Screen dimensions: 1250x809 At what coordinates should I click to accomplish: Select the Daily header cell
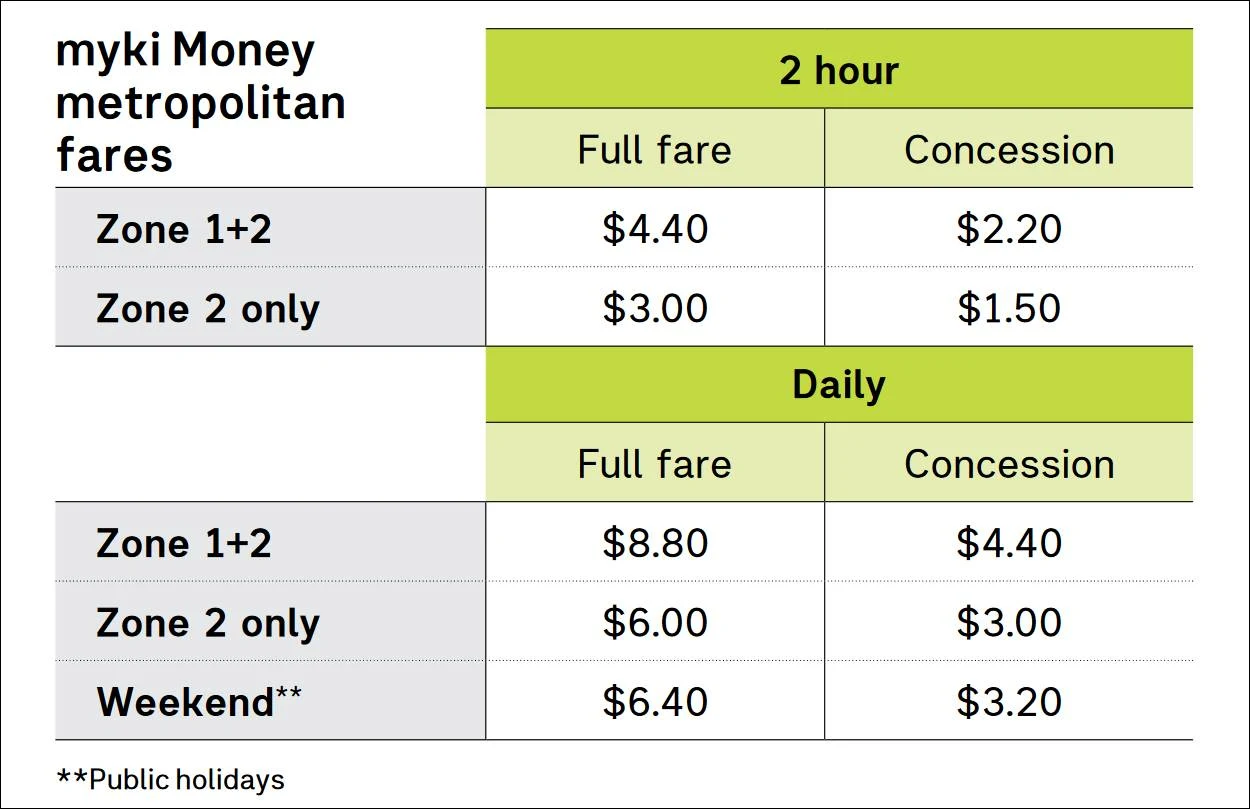click(839, 386)
